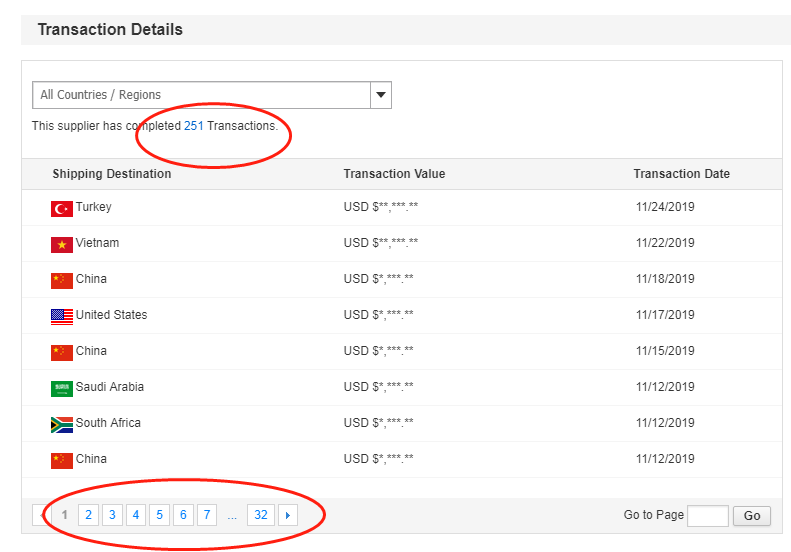This screenshot has width=791, height=552.
Task: Open the All Countries / Regions dropdown
Action: [201, 95]
